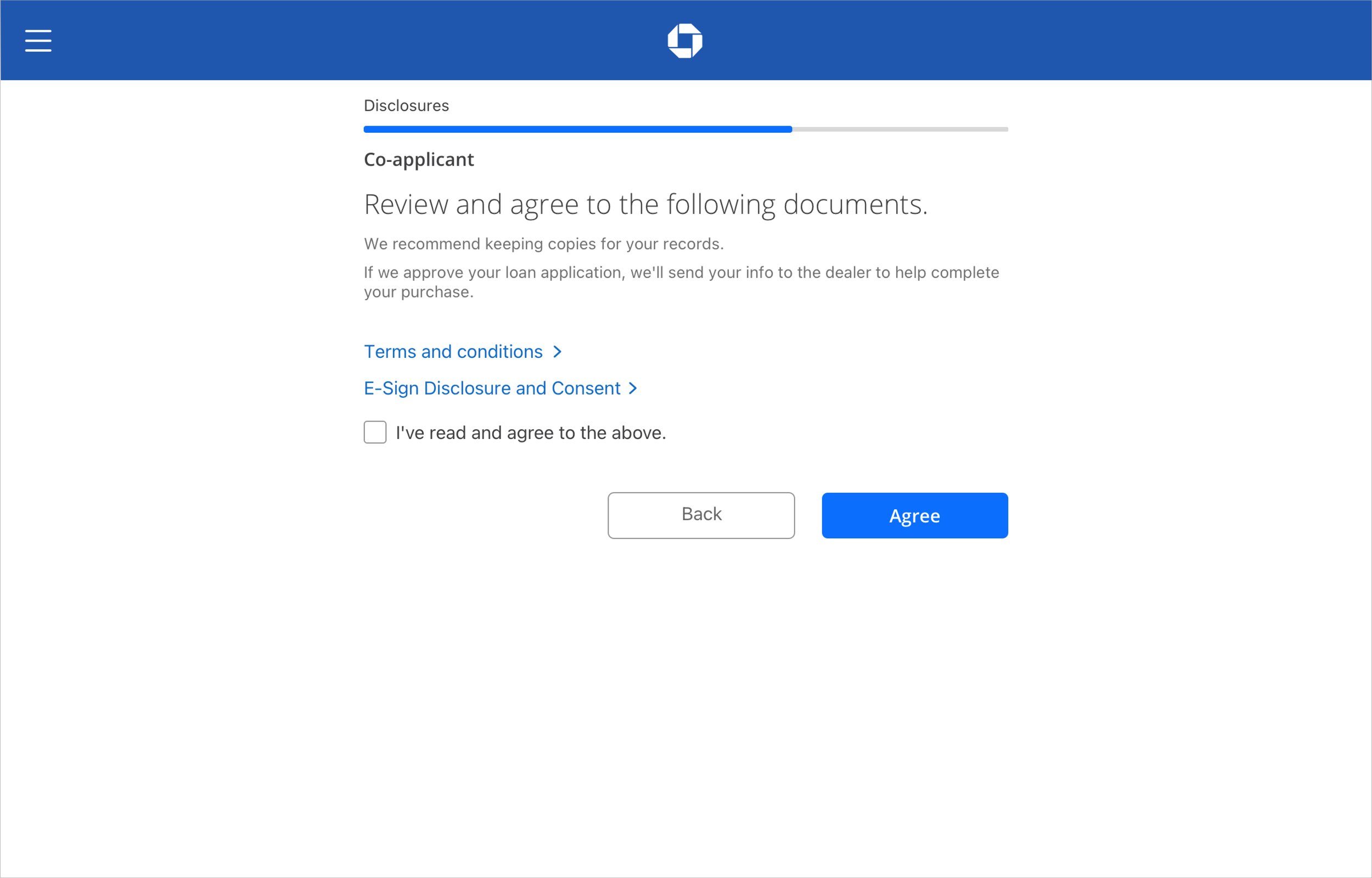Check the read and agree checkbox
The height and width of the screenshot is (878, 1372).
(x=375, y=432)
